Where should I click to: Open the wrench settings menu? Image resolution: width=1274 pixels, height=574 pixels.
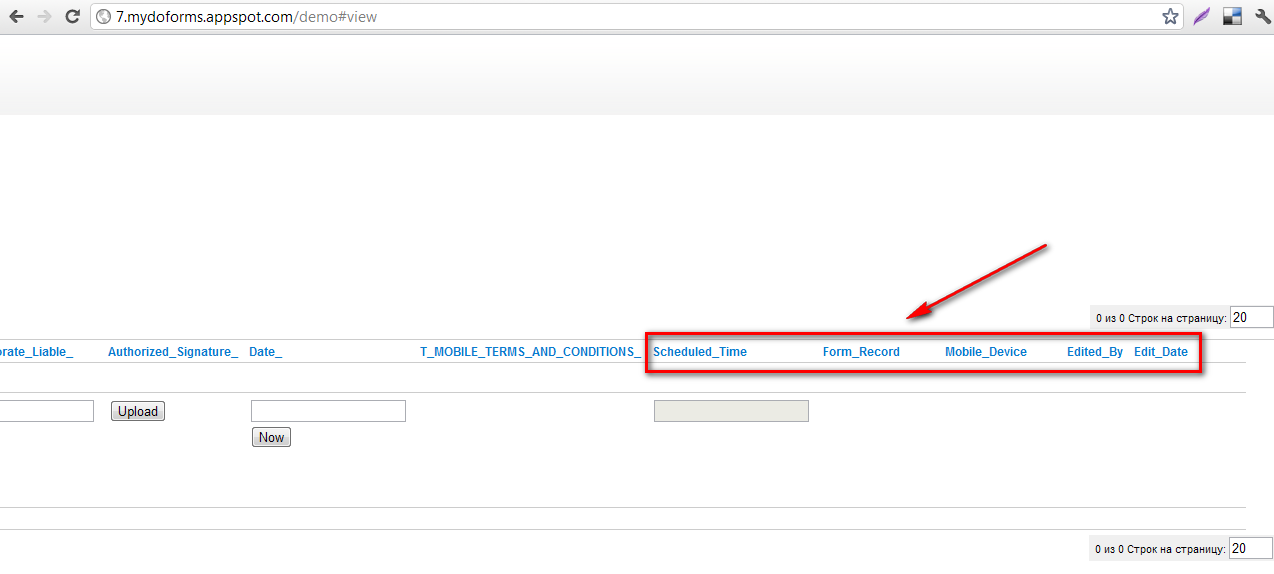[1261, 17]
